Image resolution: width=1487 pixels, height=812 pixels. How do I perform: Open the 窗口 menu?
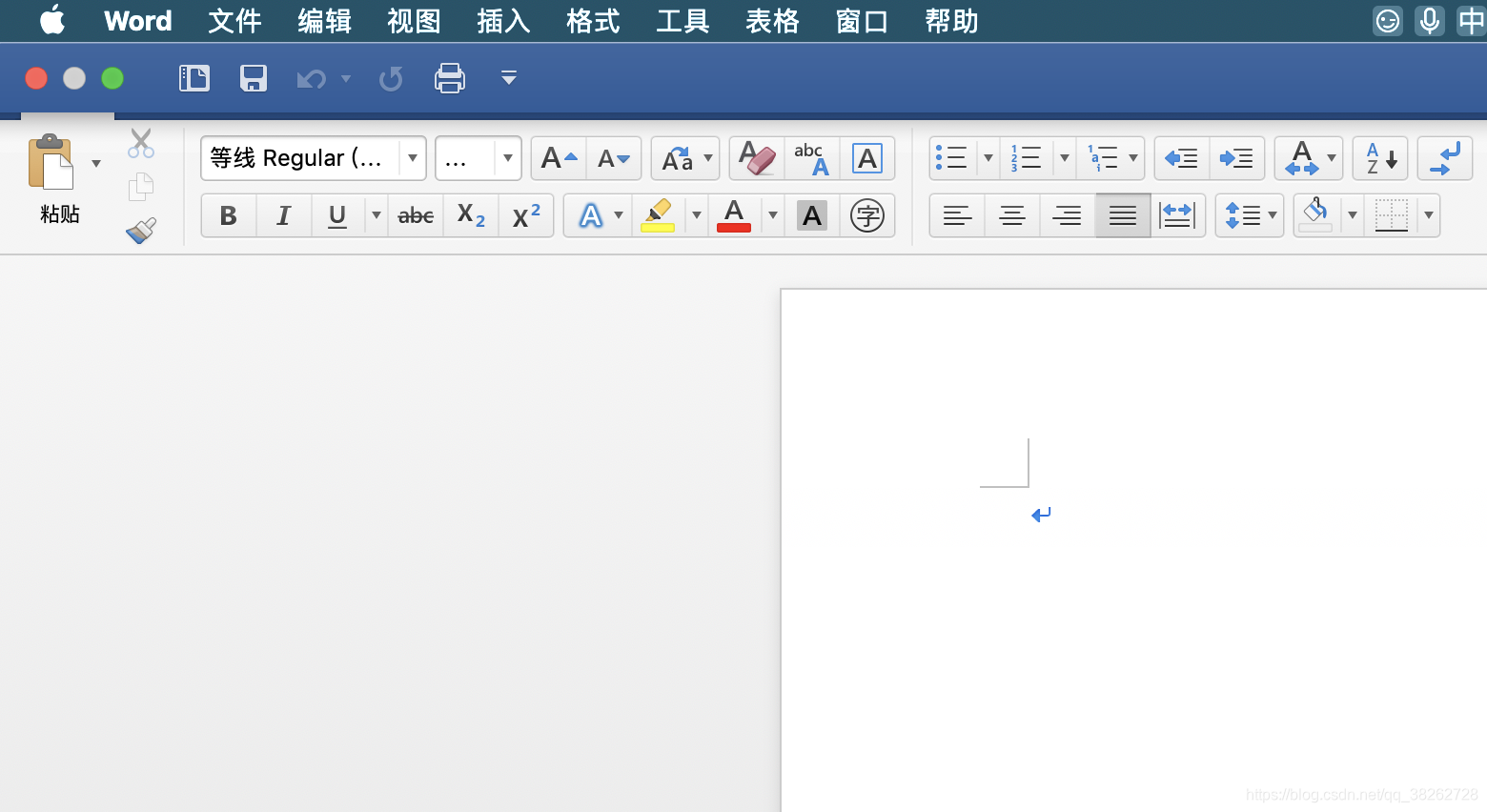pos(862,21)
